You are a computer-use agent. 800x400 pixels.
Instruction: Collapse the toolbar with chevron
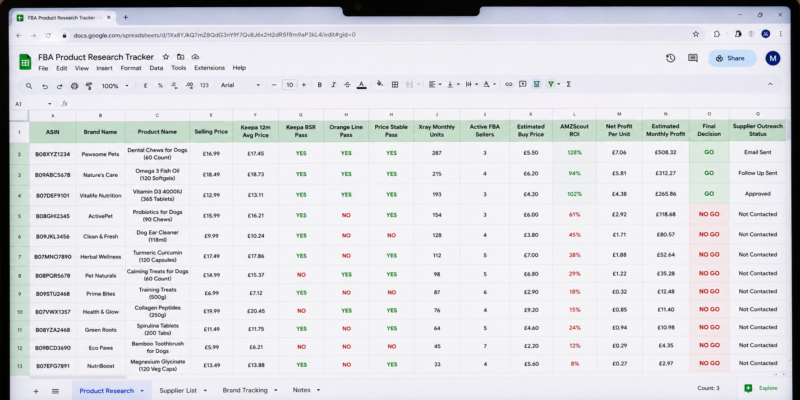coord(770,84)
